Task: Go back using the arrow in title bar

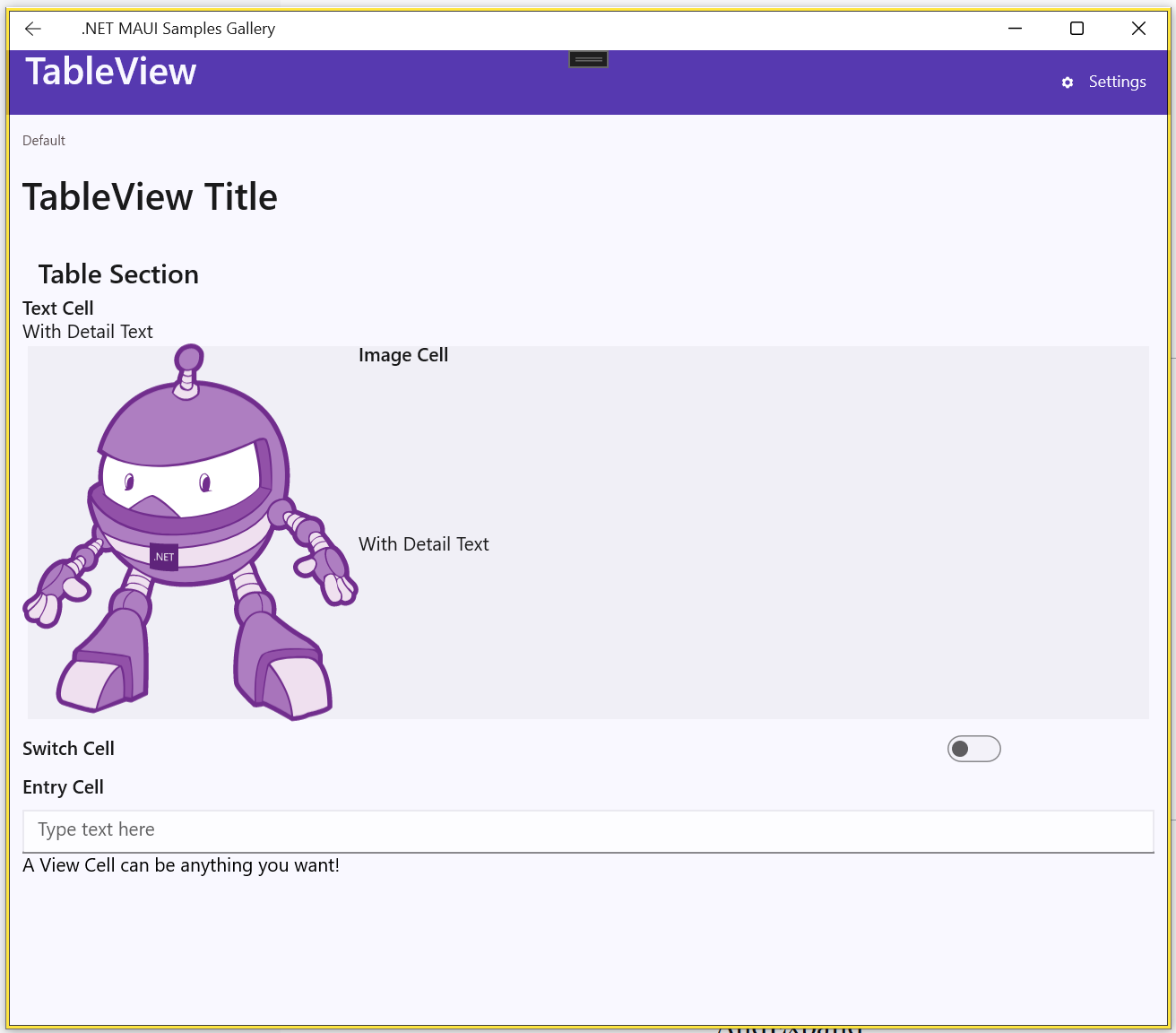Action: point(33,29)
